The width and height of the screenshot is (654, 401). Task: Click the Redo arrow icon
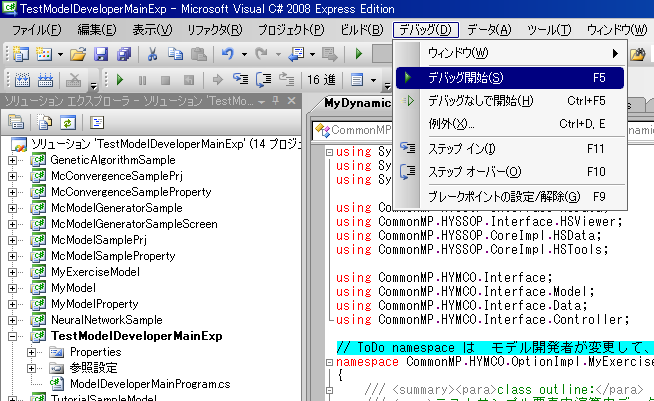click(x=262, y=54)
